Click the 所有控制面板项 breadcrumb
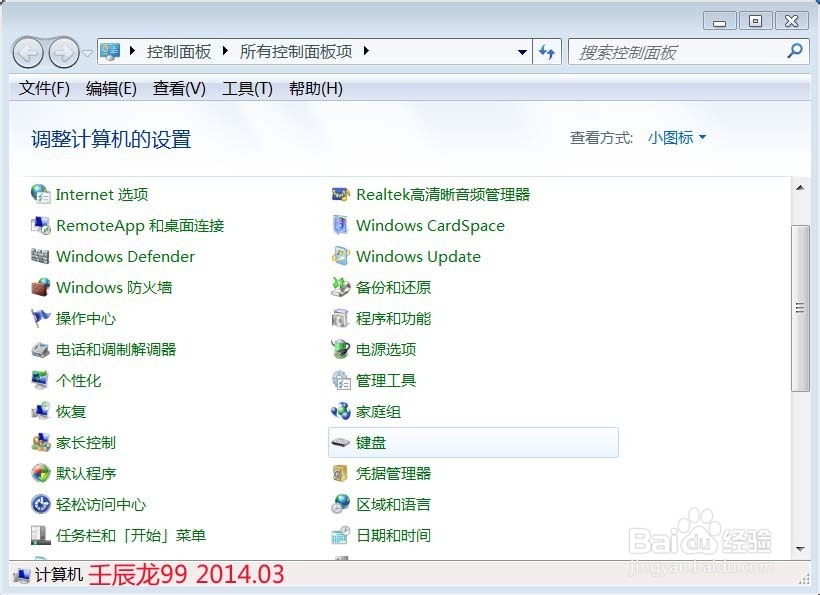 296,51
